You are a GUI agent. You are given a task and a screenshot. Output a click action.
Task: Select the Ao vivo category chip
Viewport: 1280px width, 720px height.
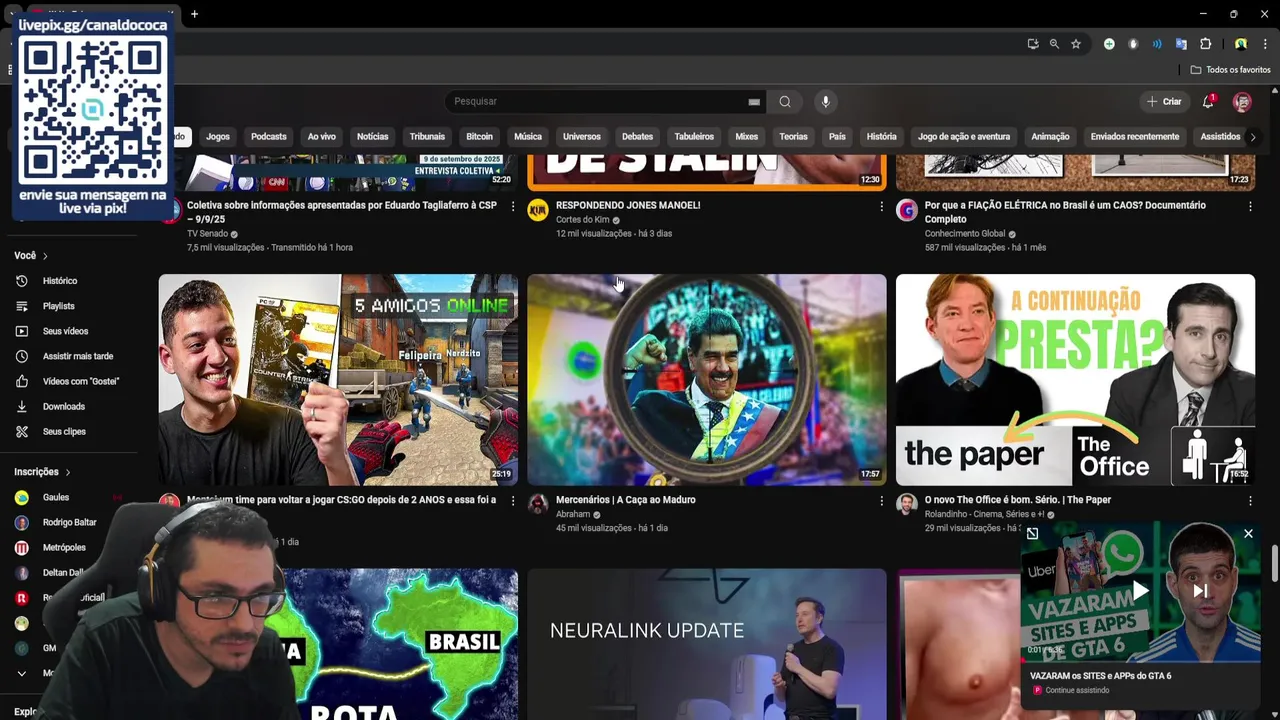coord(321,137)
